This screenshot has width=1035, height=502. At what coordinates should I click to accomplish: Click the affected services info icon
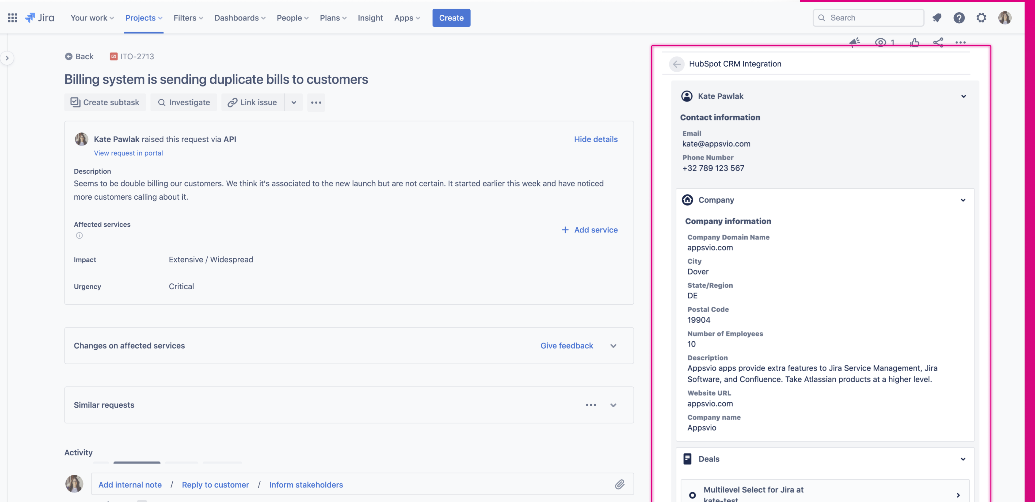[79, 235]
